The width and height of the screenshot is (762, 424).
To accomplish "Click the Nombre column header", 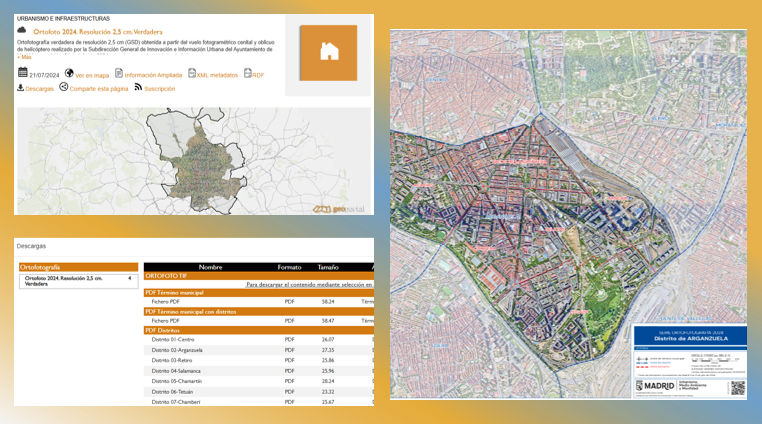I will (x=210, y=267).
